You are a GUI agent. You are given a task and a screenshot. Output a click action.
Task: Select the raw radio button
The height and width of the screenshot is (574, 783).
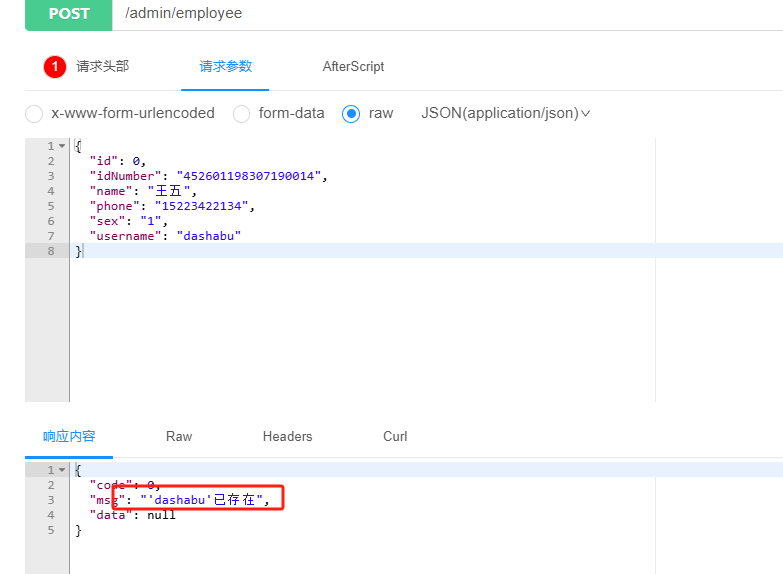(x=351, y=114)
